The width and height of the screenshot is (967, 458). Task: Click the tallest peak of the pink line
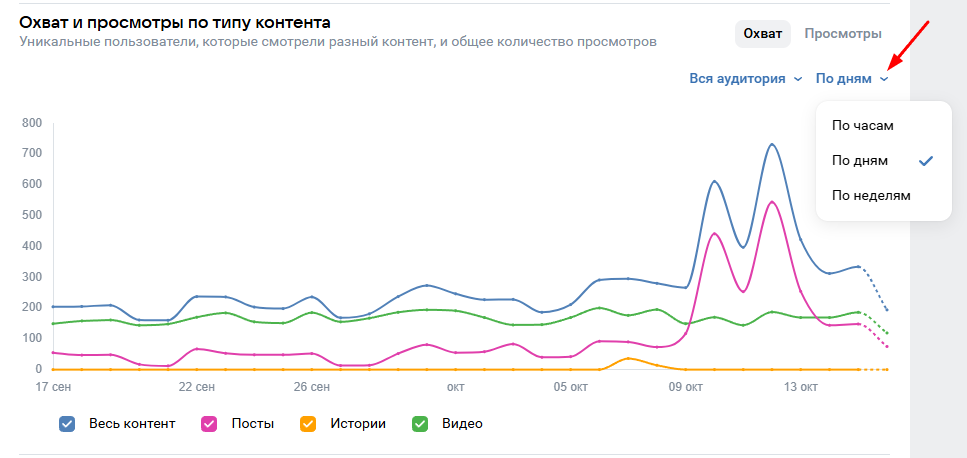point(772,202)
